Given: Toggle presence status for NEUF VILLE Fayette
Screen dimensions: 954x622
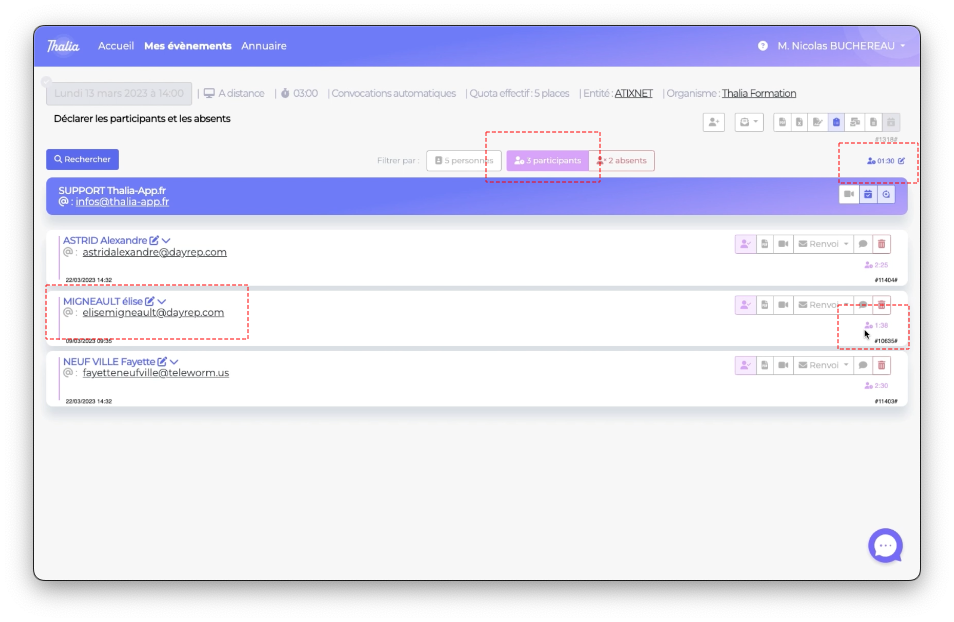Looking at the screenshot, I should (745, 366).
